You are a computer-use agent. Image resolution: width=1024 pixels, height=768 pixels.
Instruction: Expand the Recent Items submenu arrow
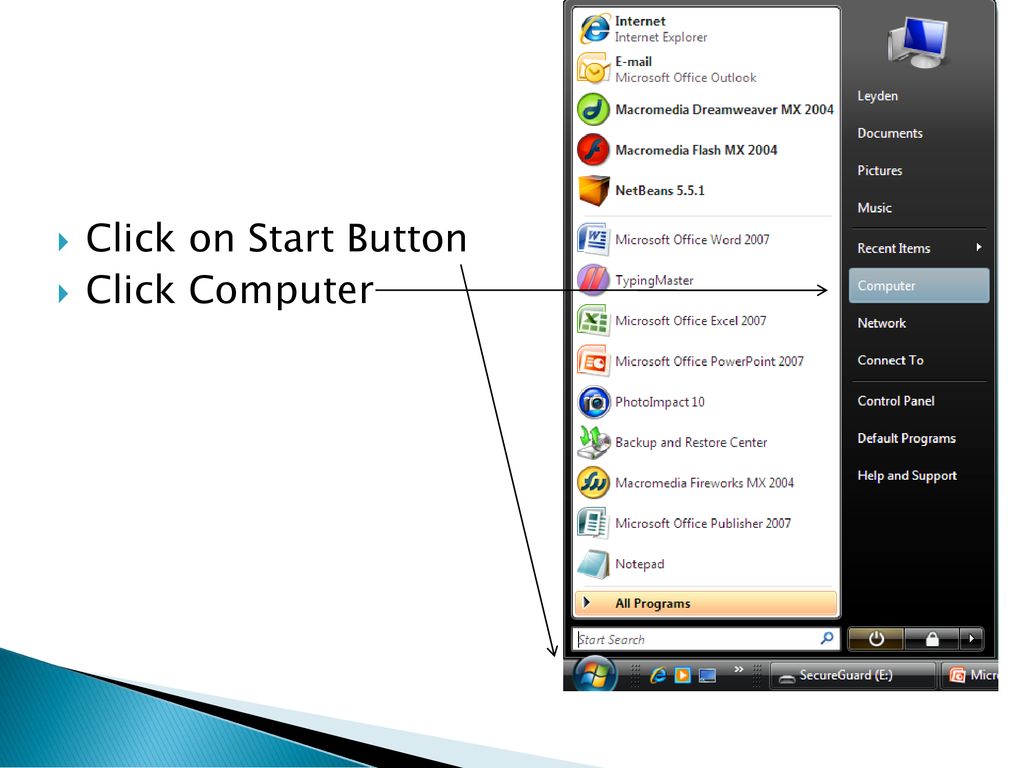[978, 247]
